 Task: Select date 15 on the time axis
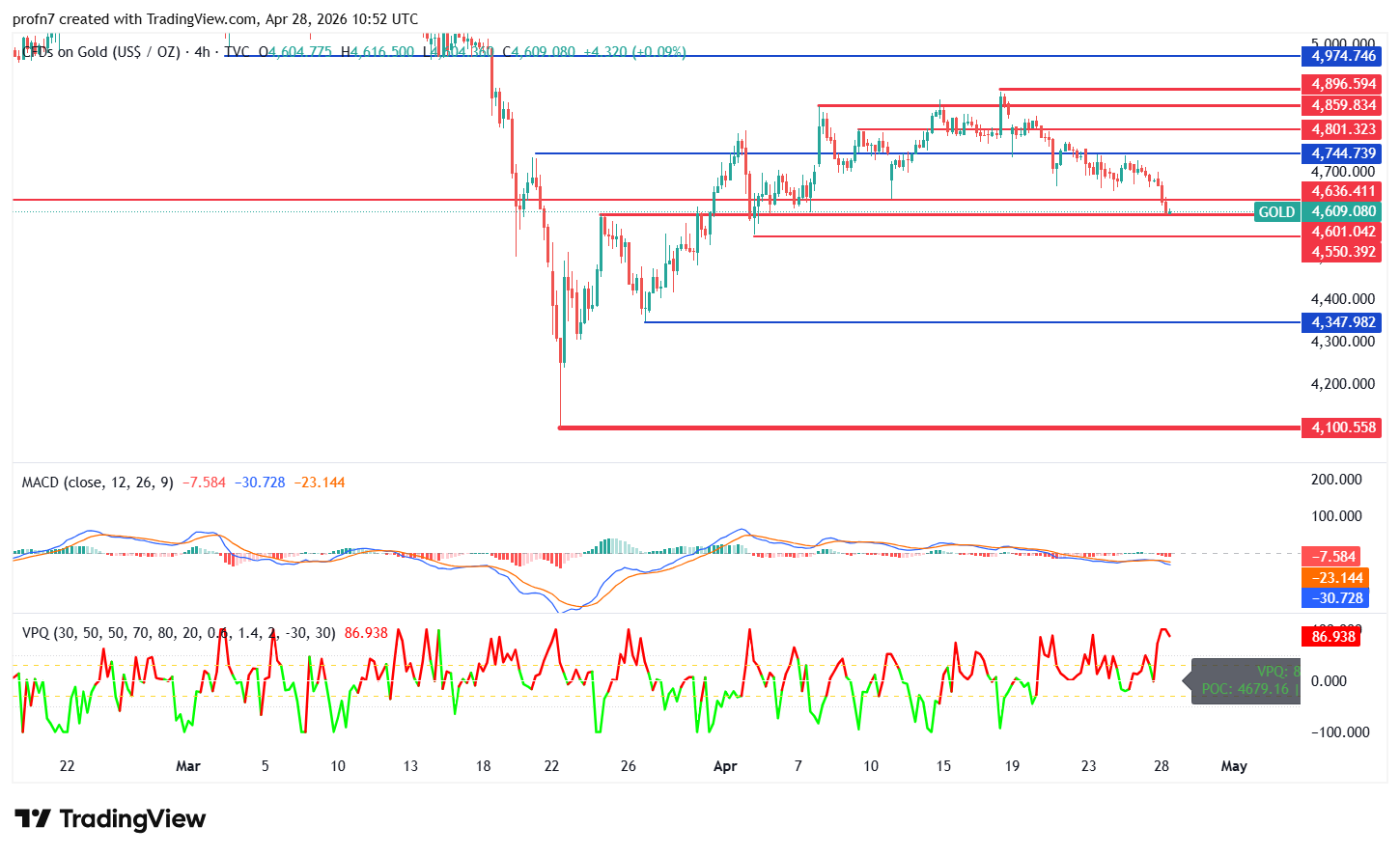point(943,766)
